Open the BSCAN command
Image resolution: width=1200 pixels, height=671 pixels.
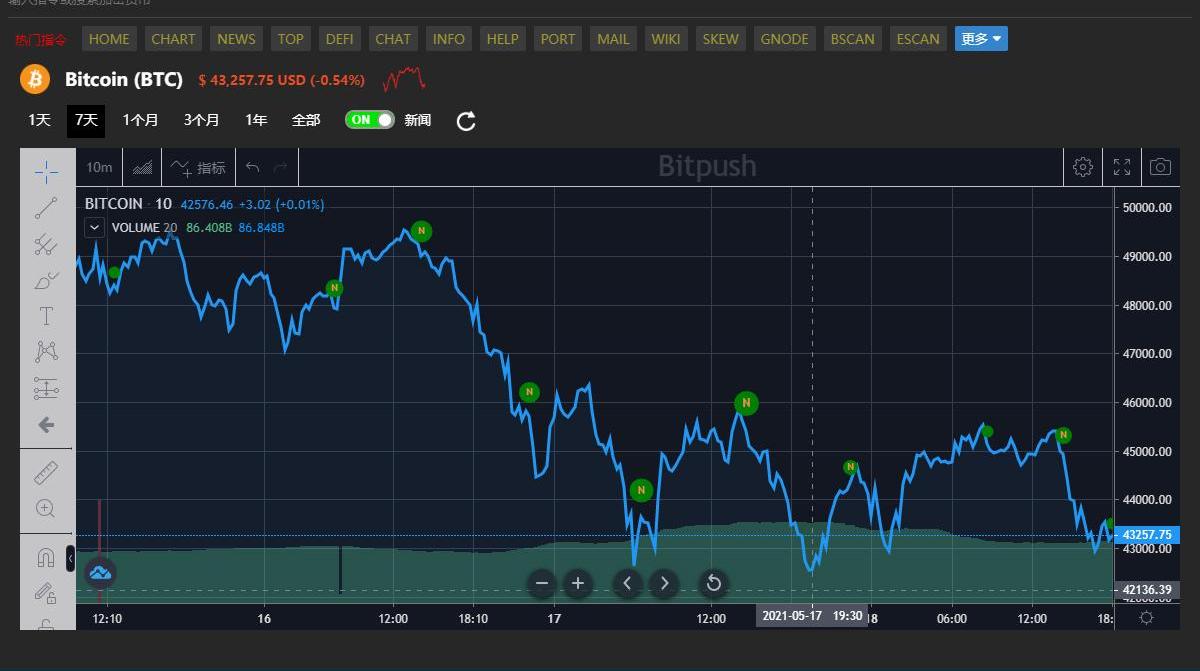pyautogui.click(x=852, y=39)
